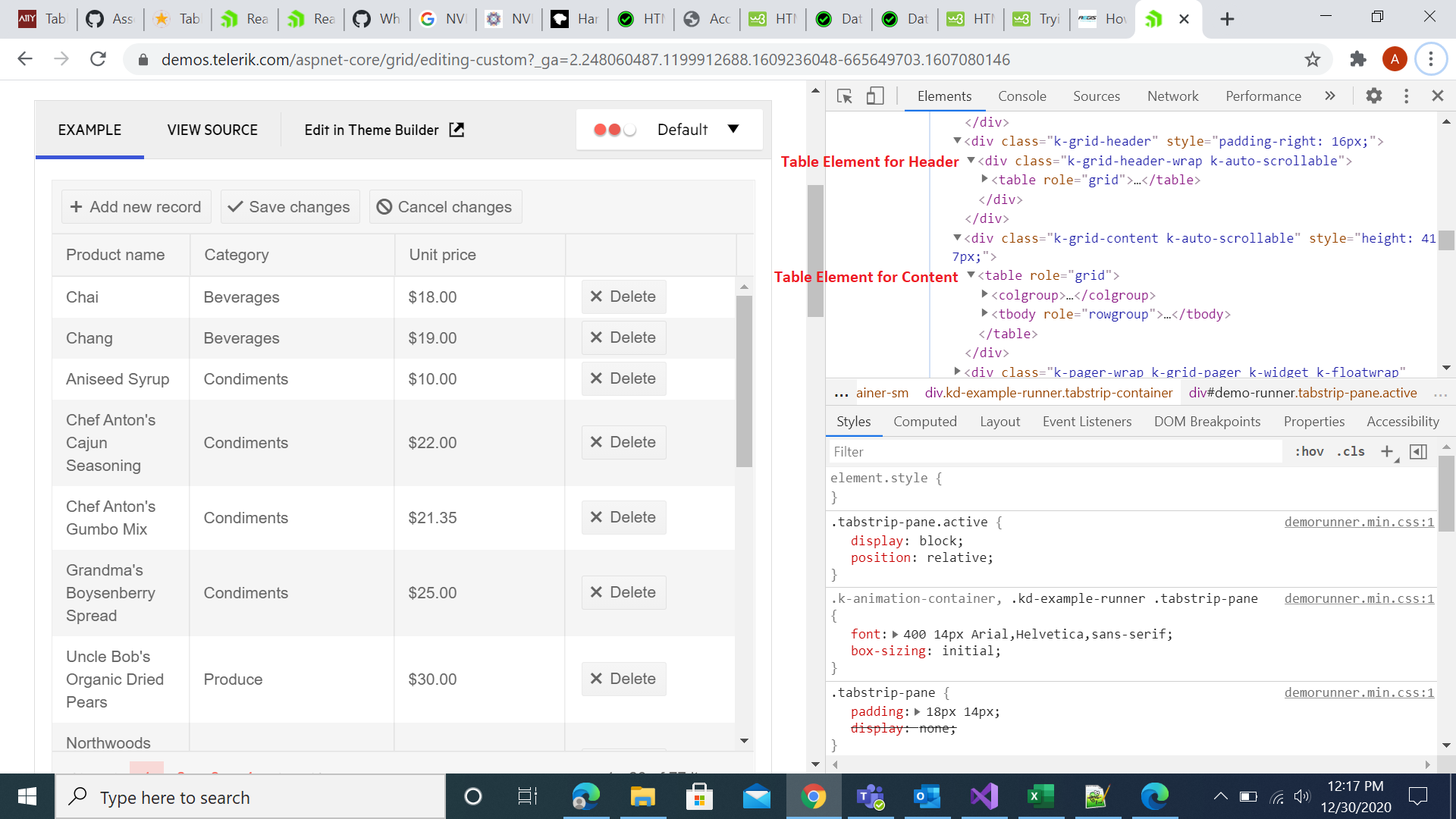Open the Chrome extensions puzzle icon
Screen dimensions: 1456x819
tap(1358, 59)
